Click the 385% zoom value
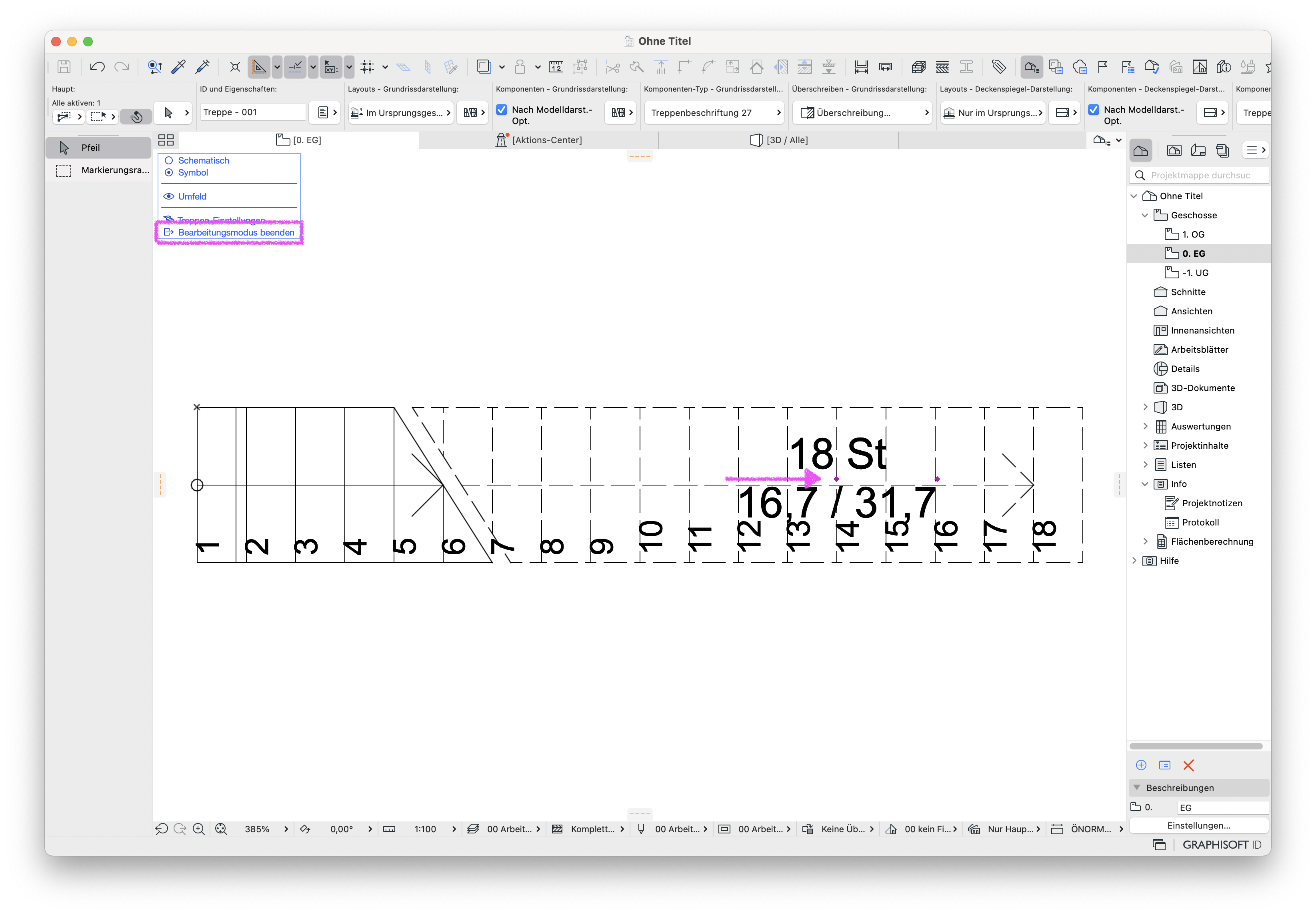1316x915 pixels. click(x=257, y=829)
